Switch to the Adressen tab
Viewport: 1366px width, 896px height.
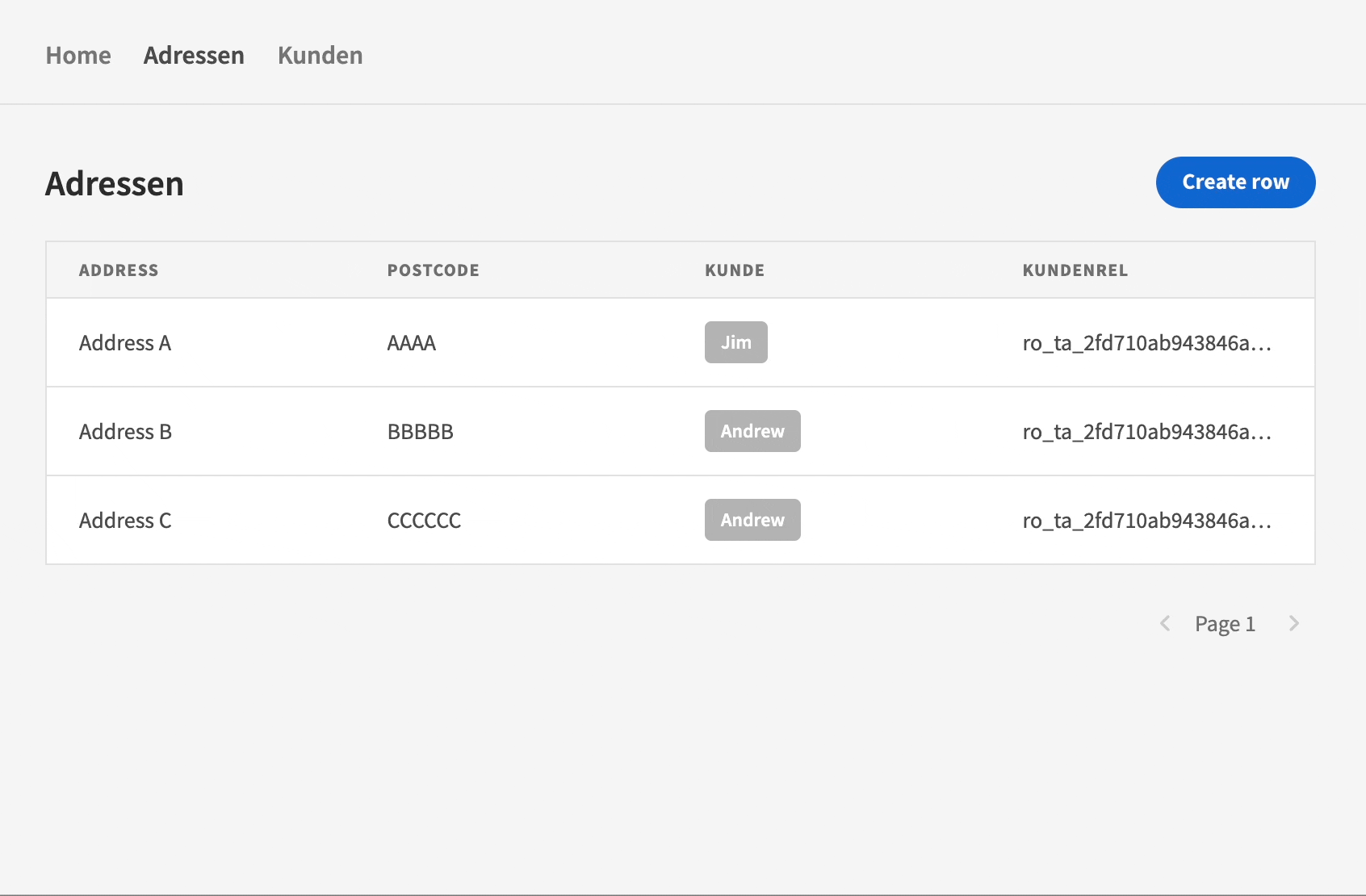tap(194, 55)
